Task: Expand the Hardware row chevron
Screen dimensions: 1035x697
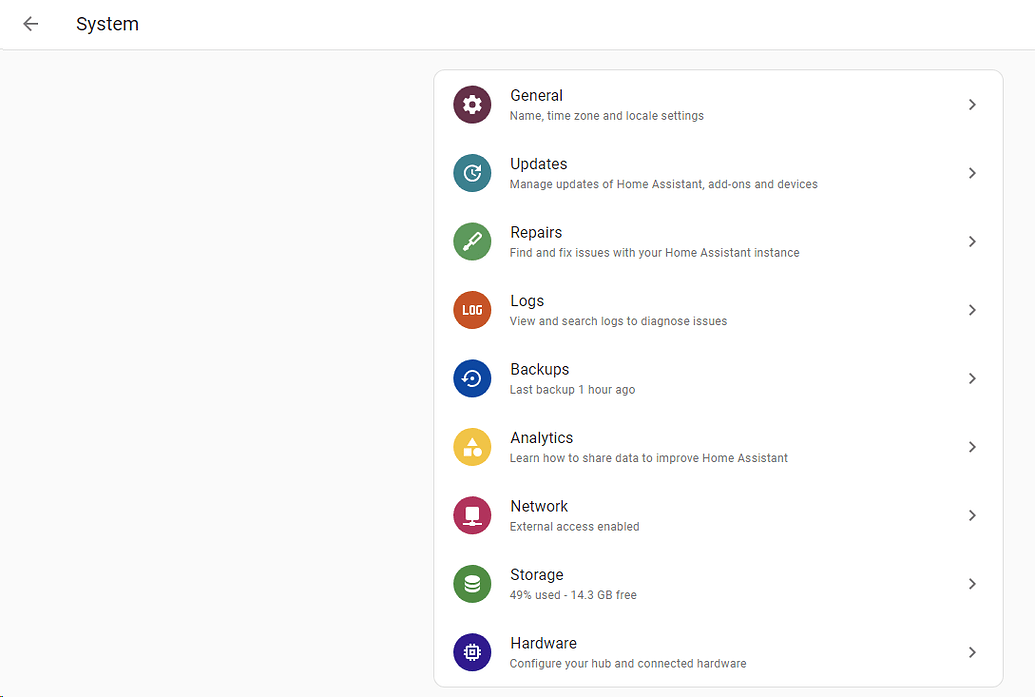Action: point(971,652)
